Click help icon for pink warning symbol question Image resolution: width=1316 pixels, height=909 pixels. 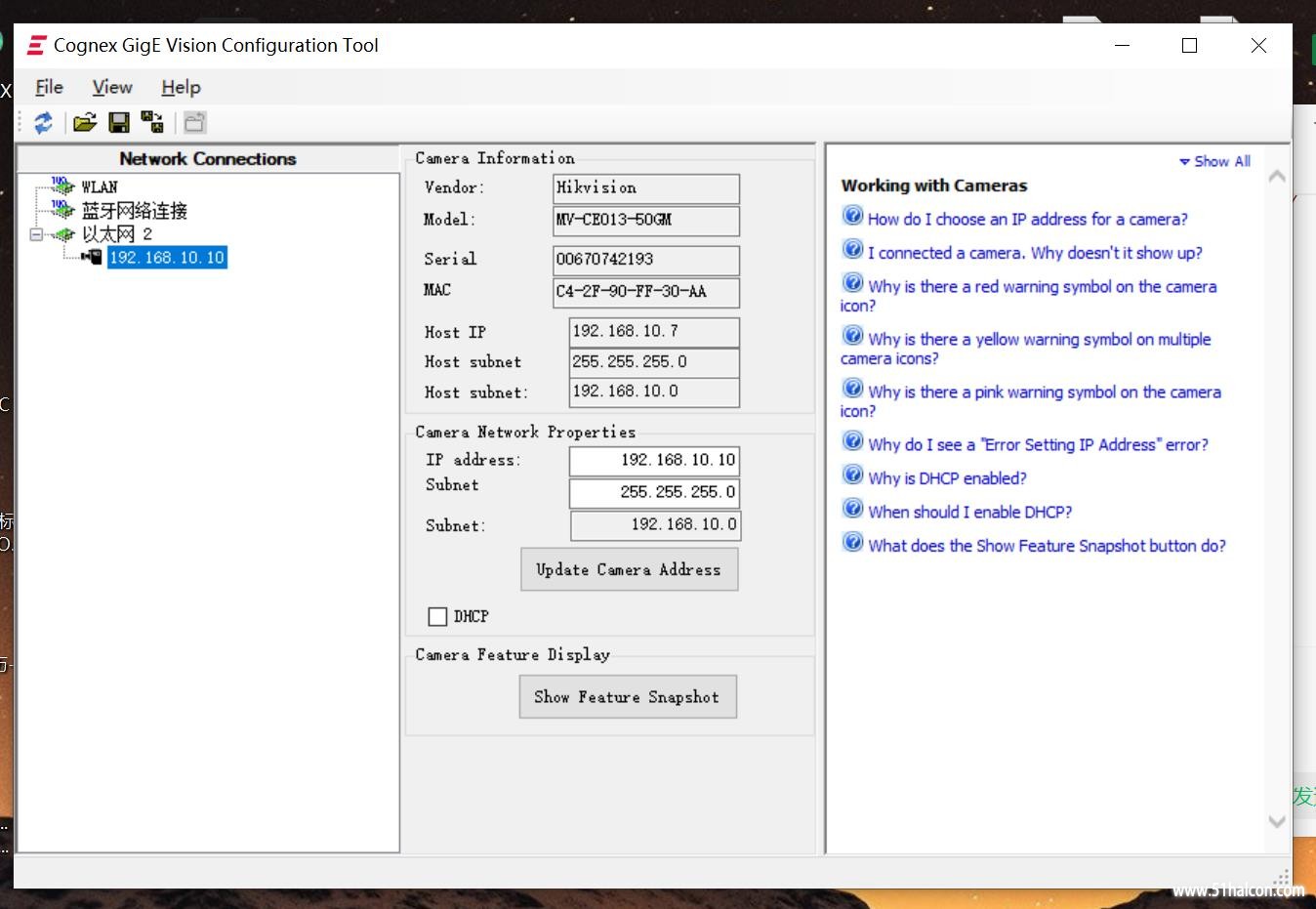pos(852,389)
